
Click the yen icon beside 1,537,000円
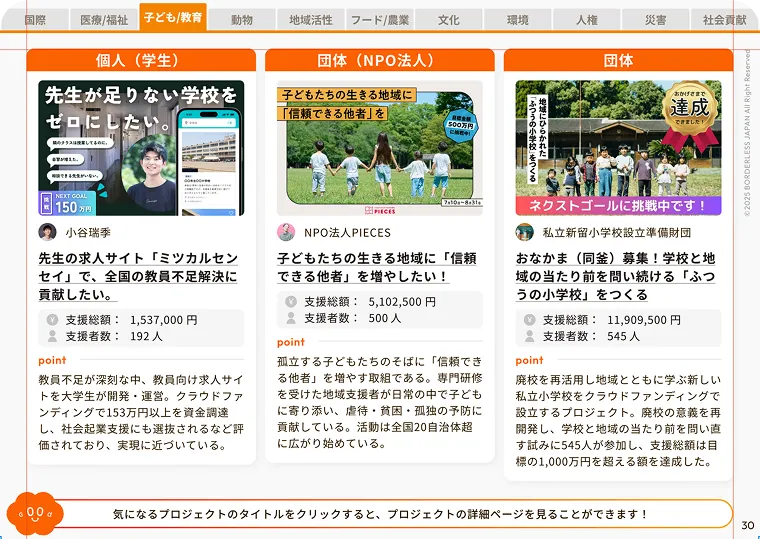pos(52,320)
